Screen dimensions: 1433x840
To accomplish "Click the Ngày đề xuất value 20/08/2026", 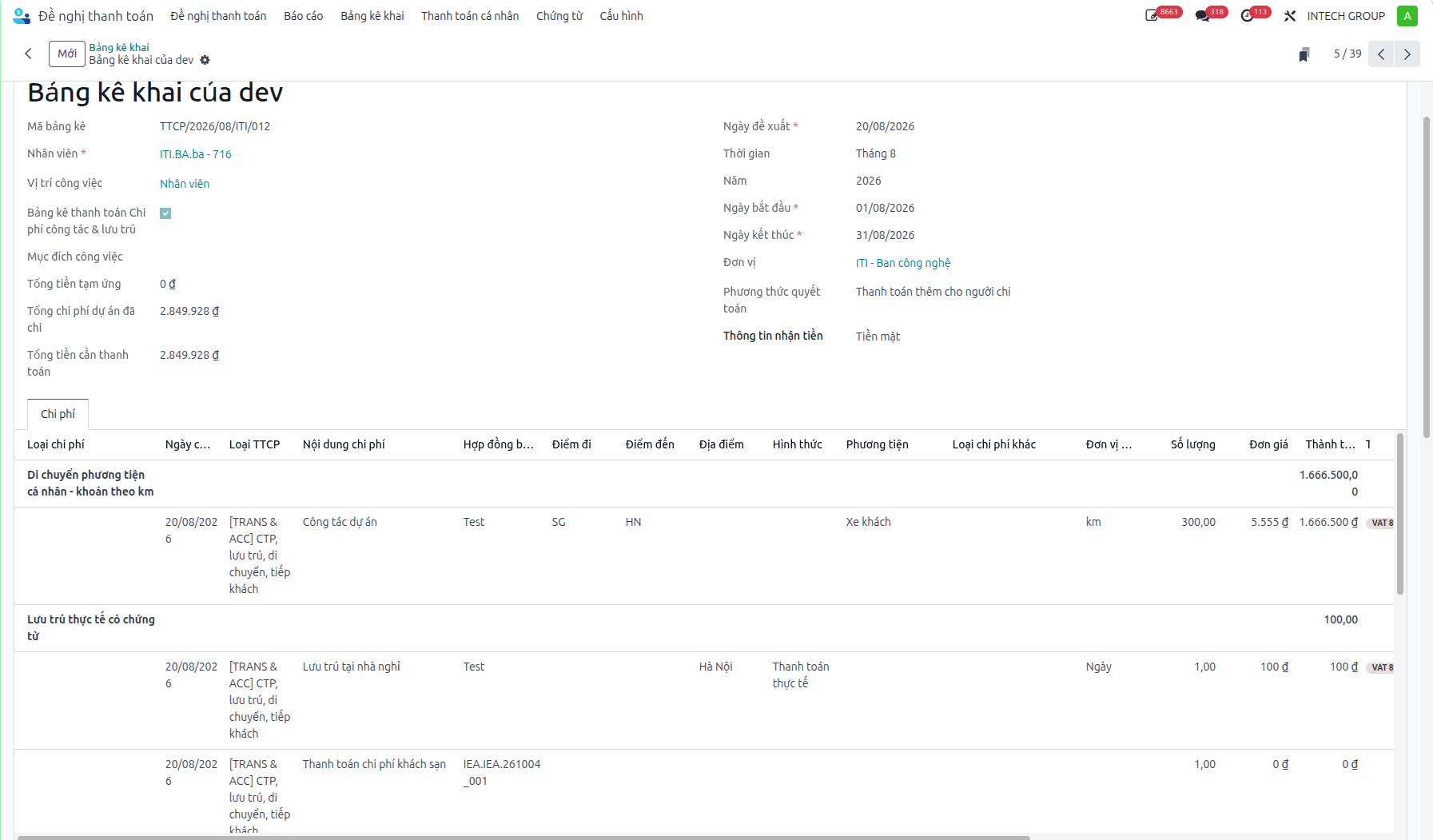I will coord(885,126).
